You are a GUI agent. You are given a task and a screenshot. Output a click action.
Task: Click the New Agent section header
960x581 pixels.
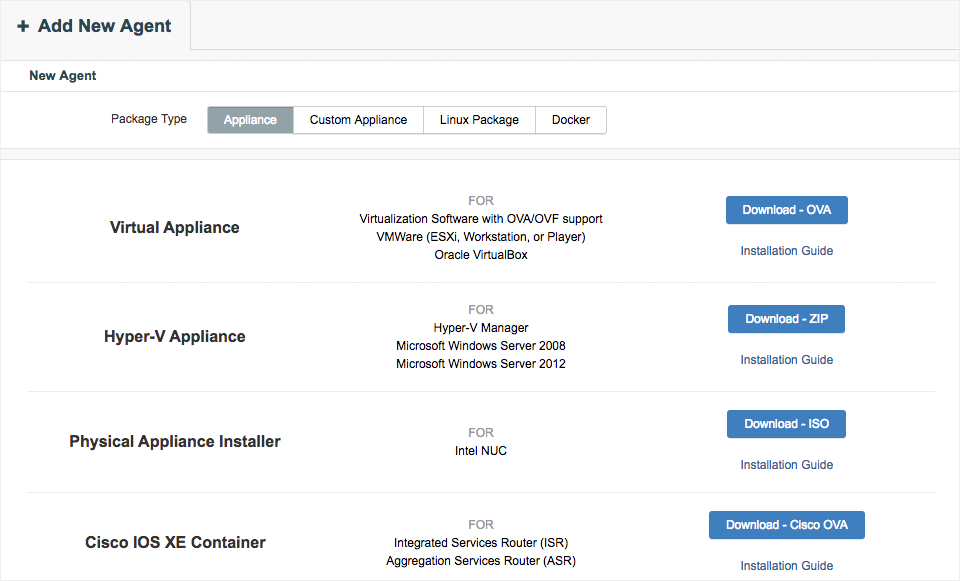point(63,76)
